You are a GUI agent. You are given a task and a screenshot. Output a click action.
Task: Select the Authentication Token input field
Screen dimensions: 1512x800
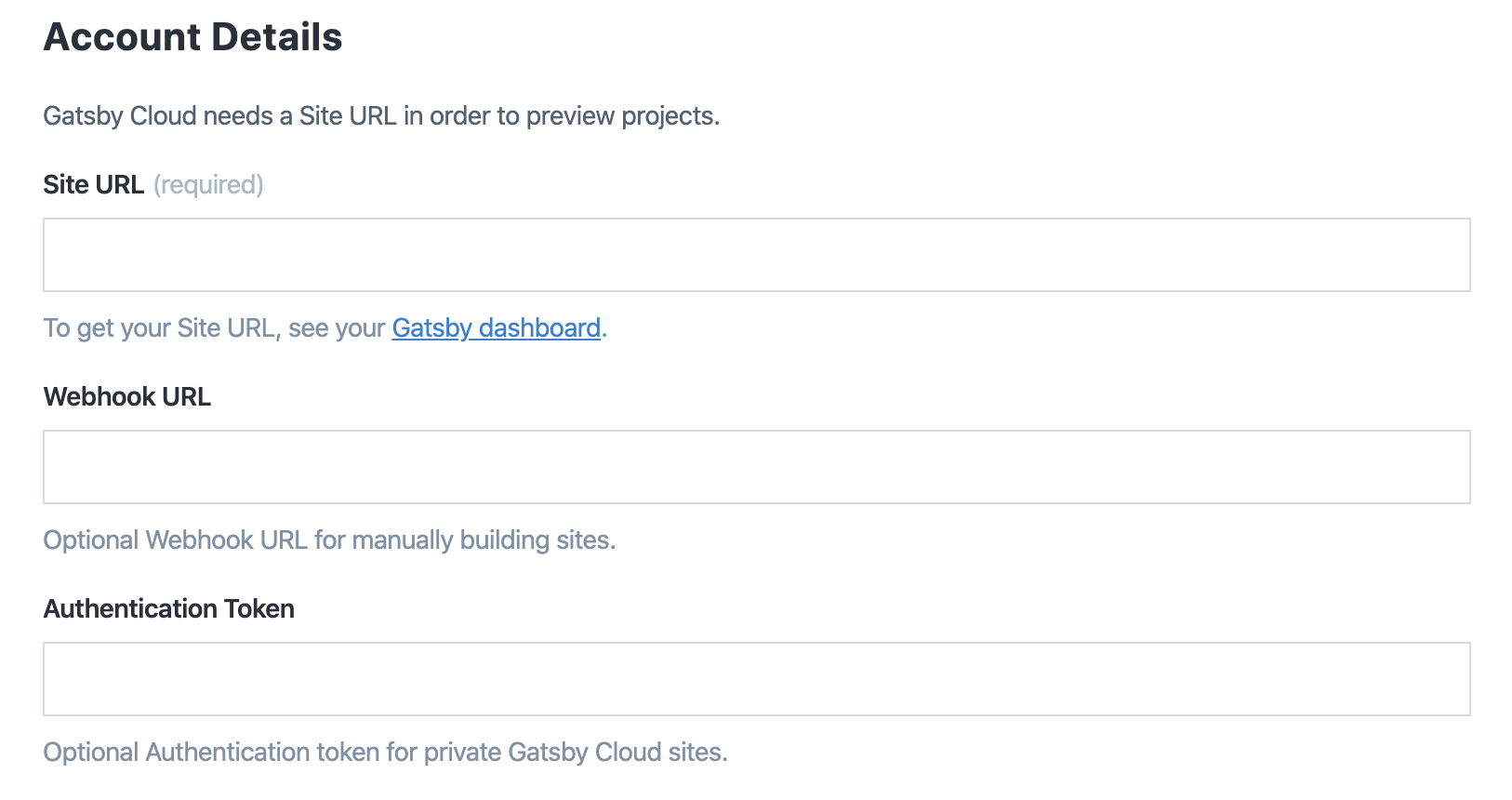(756, 679)
